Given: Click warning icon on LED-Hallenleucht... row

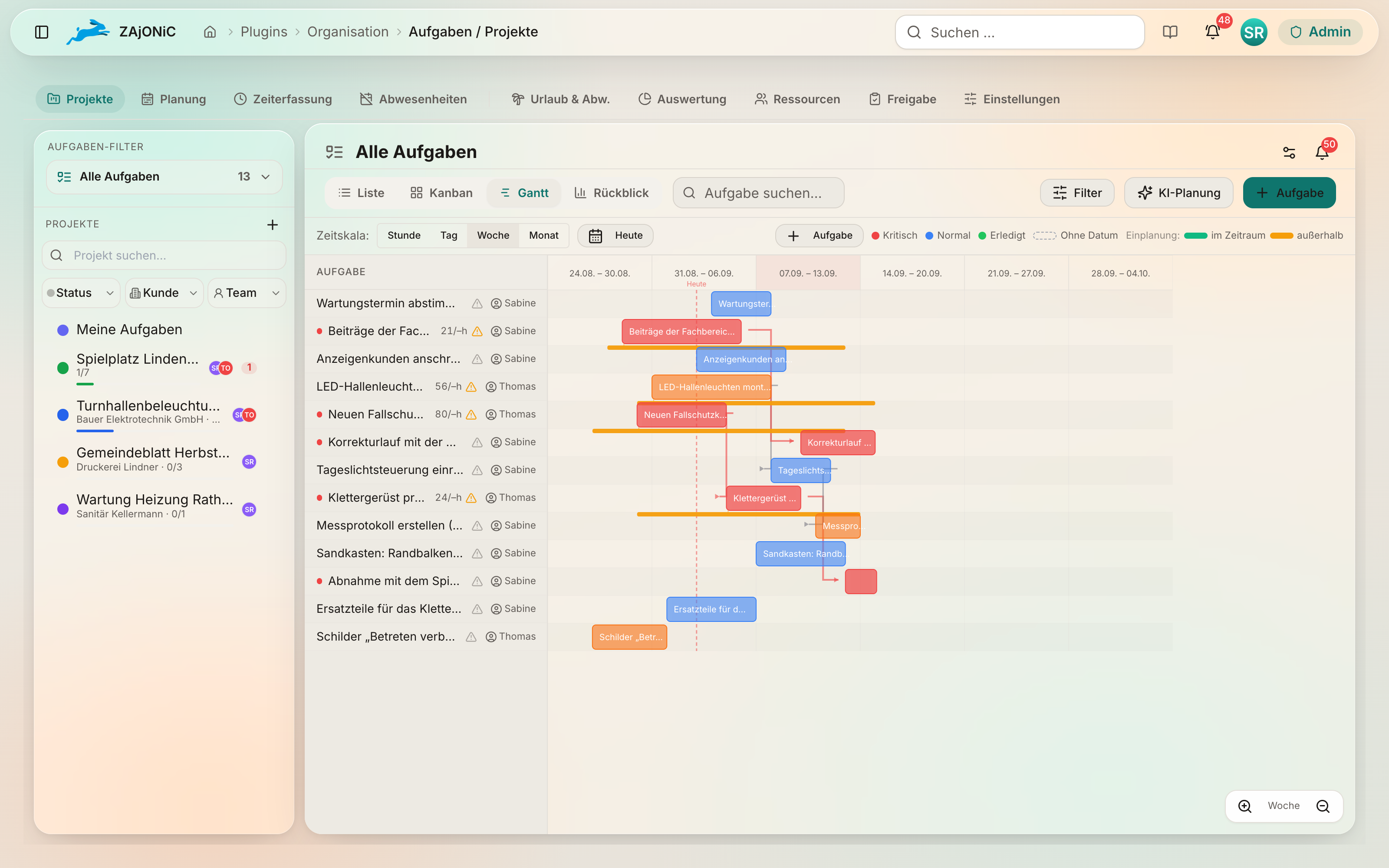Looking at the screenshot, I should 471,387.
